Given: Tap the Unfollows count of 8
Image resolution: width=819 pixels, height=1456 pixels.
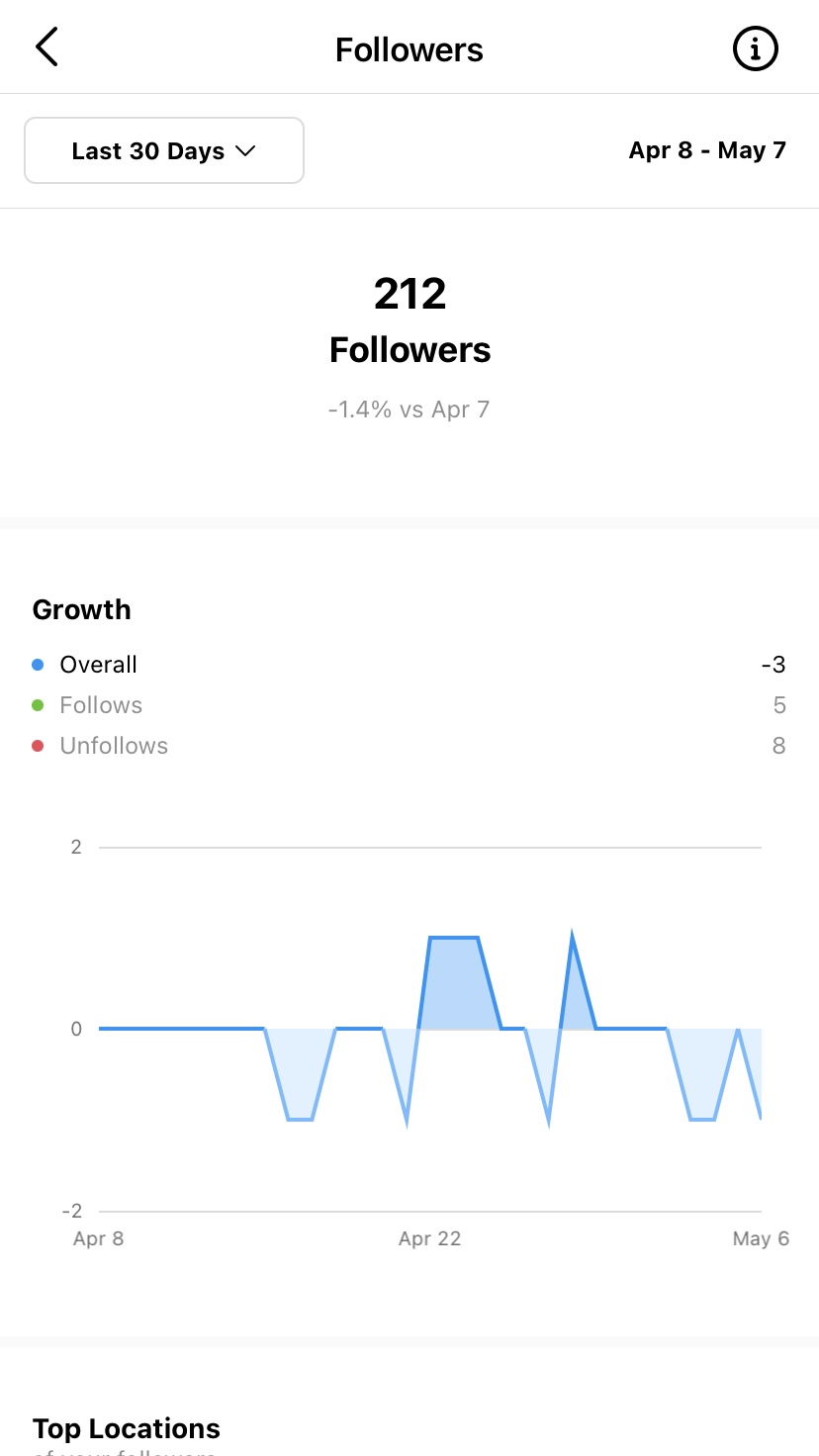Looking at the screenshot, I should [778, 746].
